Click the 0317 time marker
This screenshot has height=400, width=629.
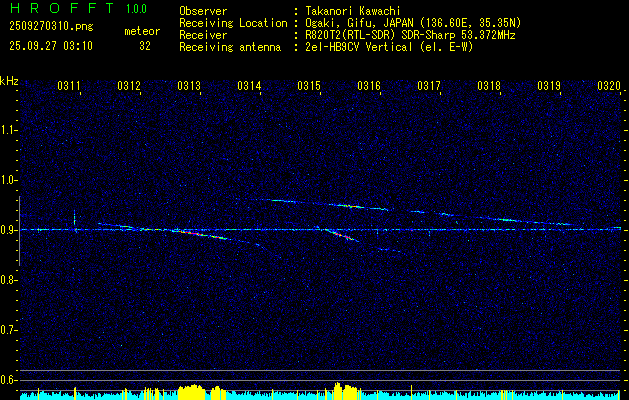pyautogui.click(x=429, y=85)
